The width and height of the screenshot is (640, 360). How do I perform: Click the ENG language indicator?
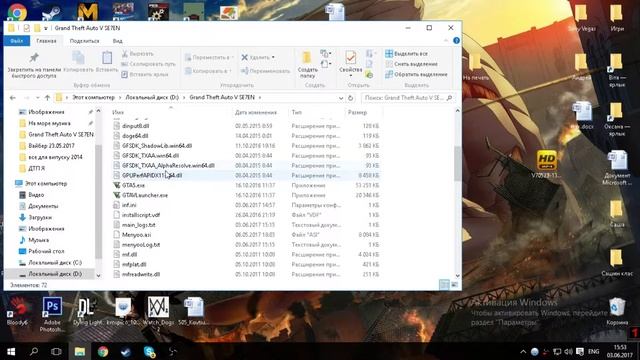(593, 351)
